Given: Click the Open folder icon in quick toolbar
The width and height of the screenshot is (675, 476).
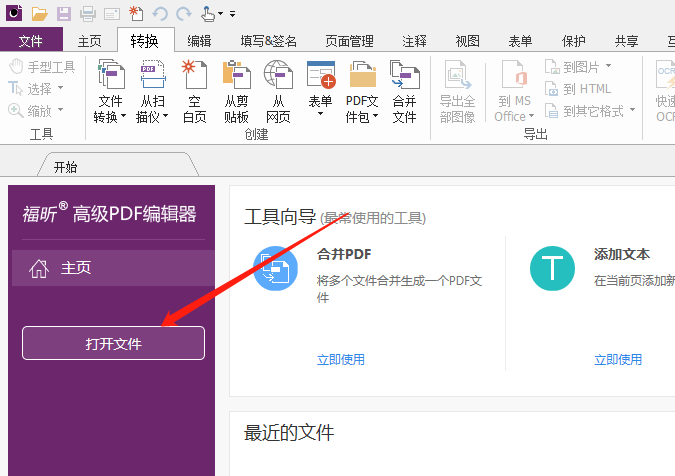Looking at the screenshot, I should (39, 14).
